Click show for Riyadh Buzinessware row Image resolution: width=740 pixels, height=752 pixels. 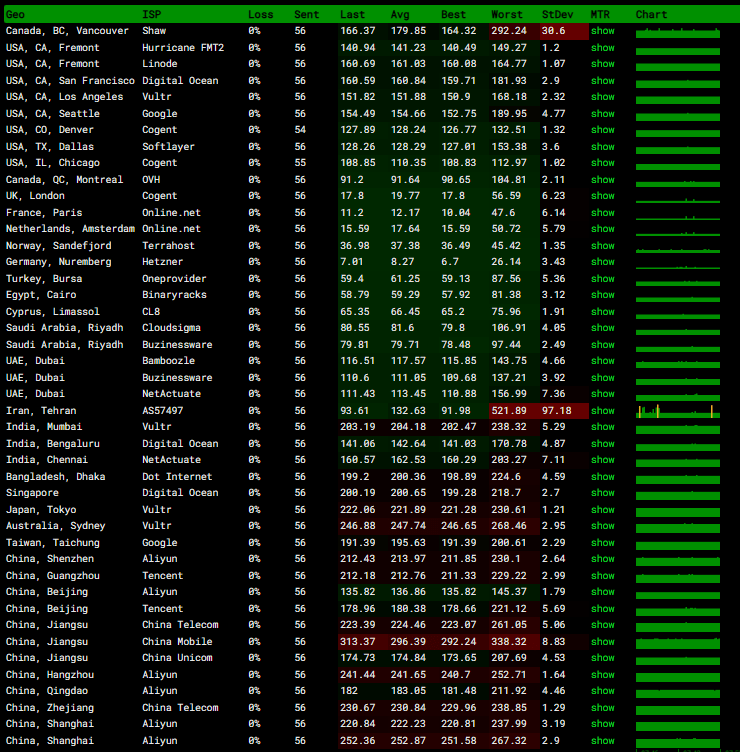point(602,345)
